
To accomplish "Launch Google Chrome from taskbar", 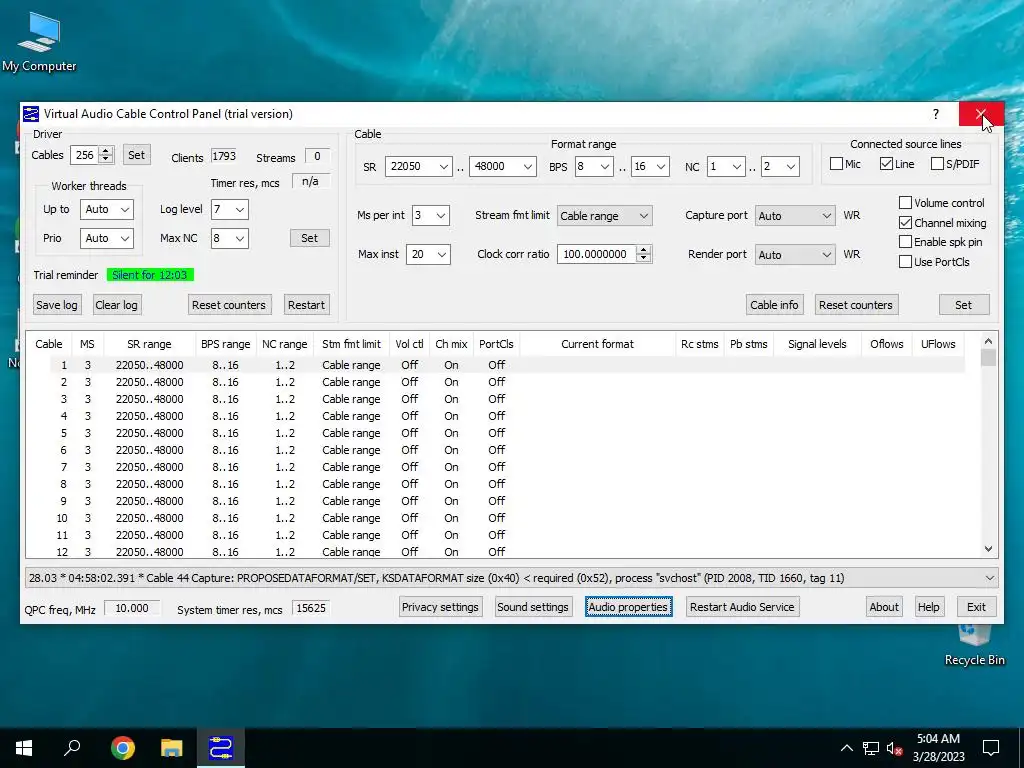I will pos(122,748).
